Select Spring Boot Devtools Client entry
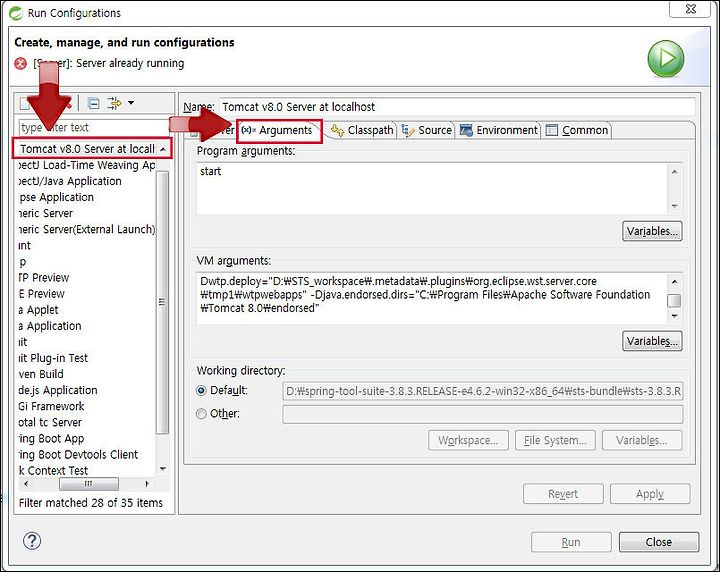The width and height of the screenshot is (720, 572). (x=78, y=454)
